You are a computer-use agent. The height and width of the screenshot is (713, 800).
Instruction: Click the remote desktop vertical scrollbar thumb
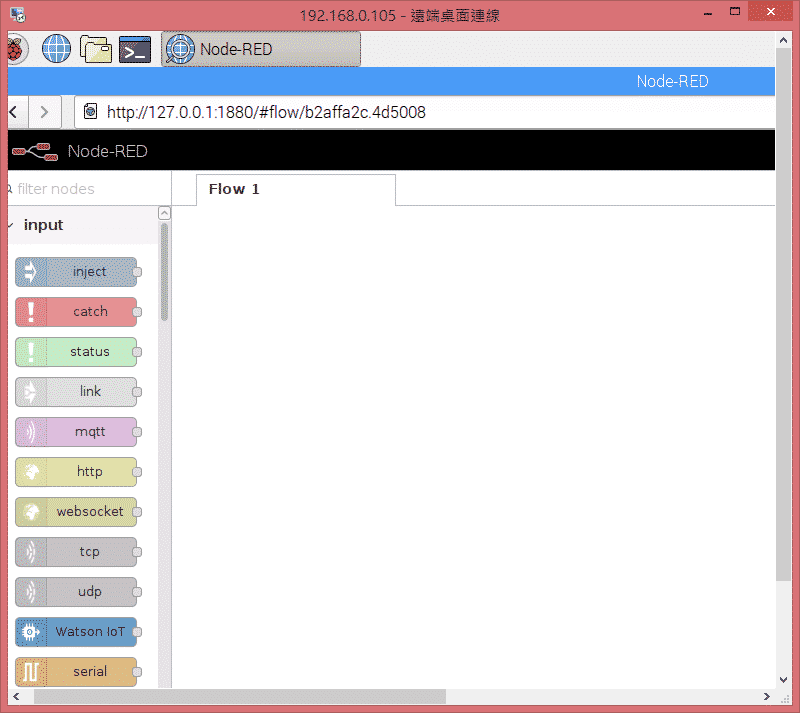[783, 314]
